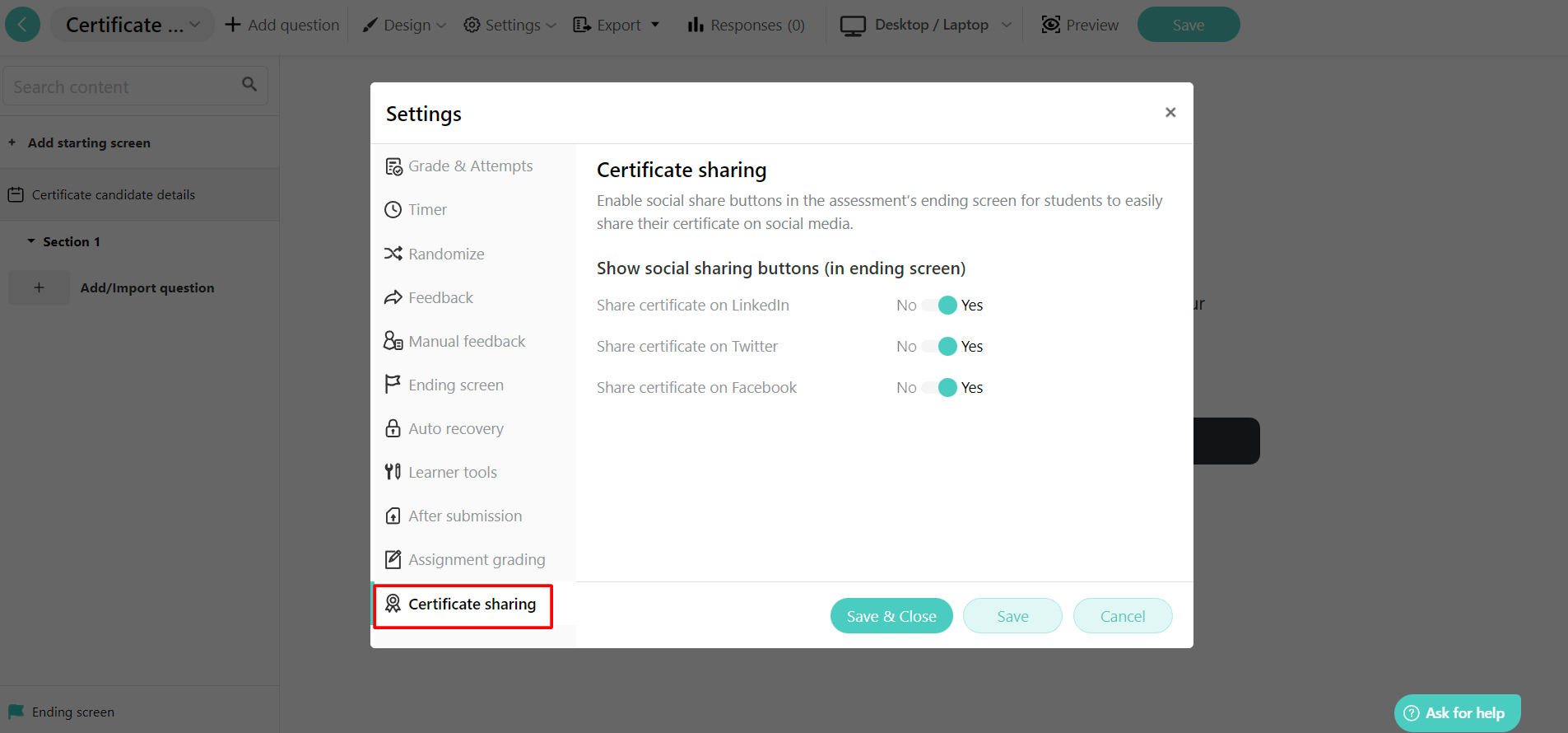The height and width of the screenshot is (733, 1568).
Task: Click the Ask for help button
Action: tap(1457, 713)
